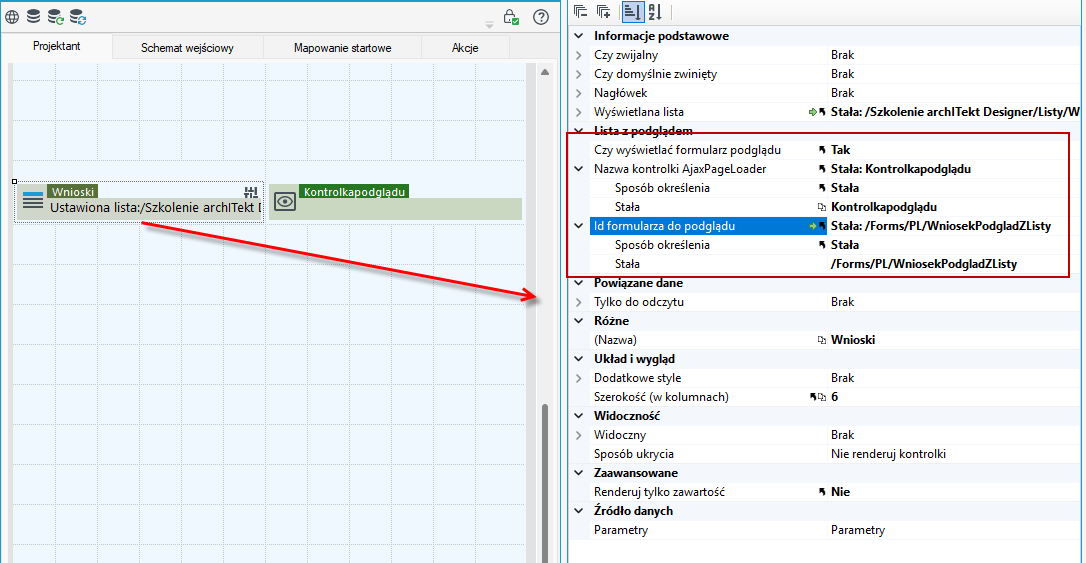Collapse the Źródło danych category

(x=579, y=511)
